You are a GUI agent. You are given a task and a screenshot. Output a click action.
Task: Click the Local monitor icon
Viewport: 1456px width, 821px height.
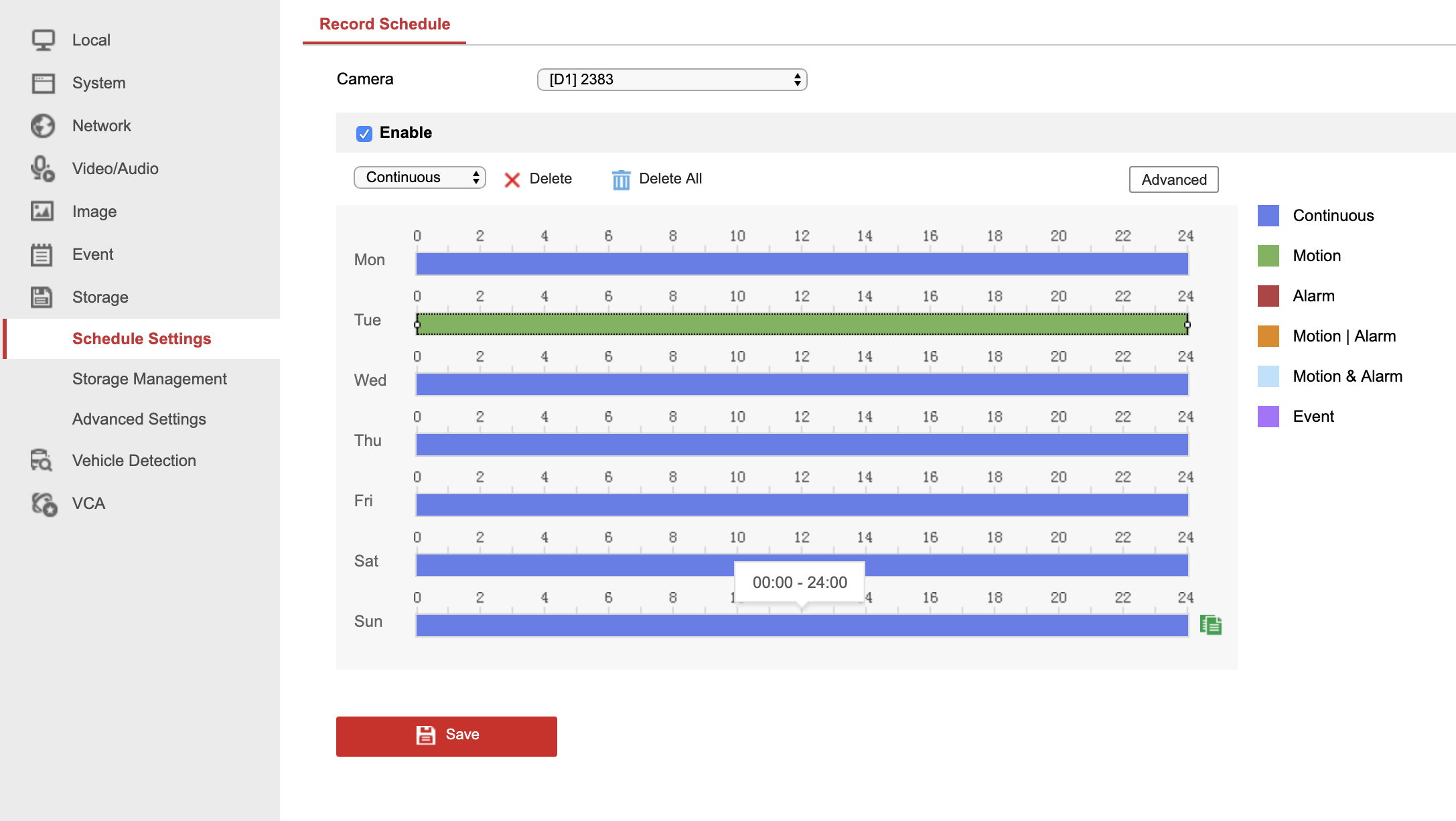tap(44, 40)
